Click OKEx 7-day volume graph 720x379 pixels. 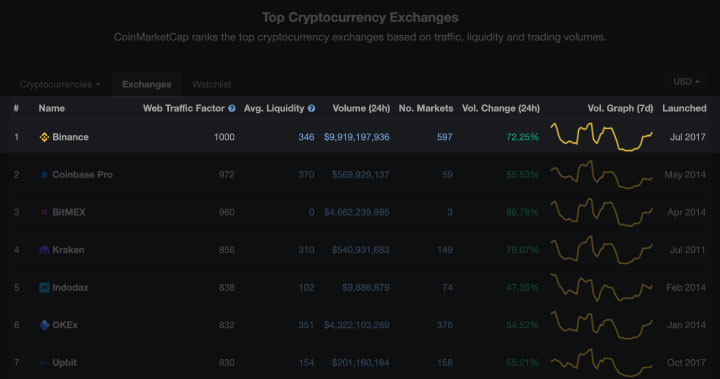coord(602,325)
